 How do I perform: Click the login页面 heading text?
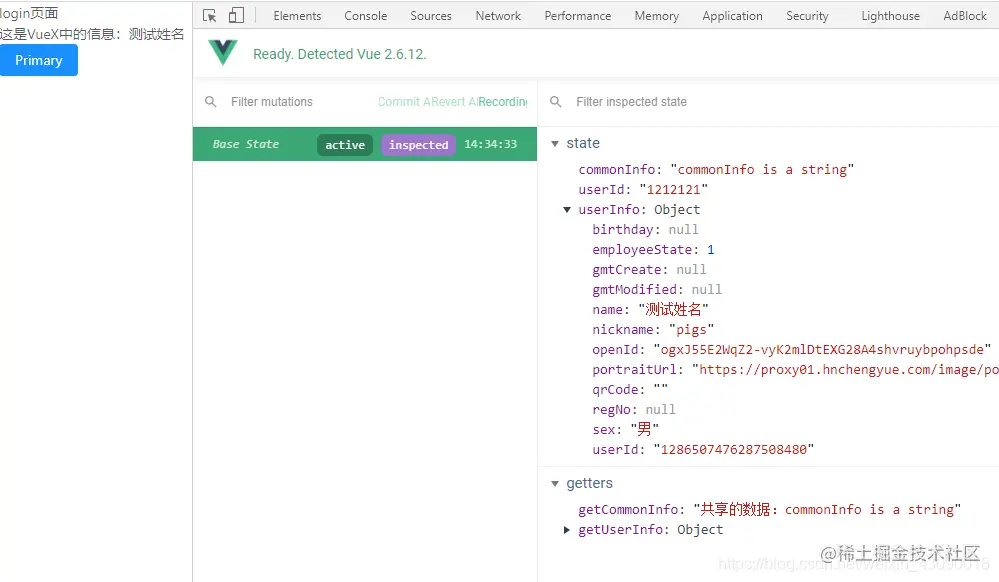click(29, 13)
